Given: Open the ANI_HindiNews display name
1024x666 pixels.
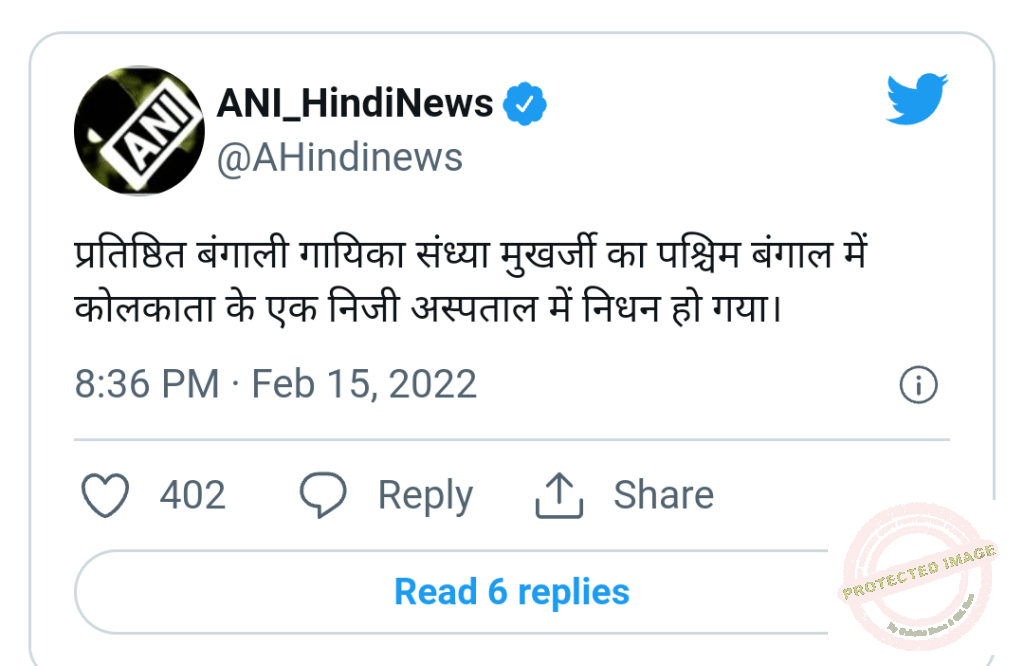Looking at the screenshot, I should [x=355, y=104].
